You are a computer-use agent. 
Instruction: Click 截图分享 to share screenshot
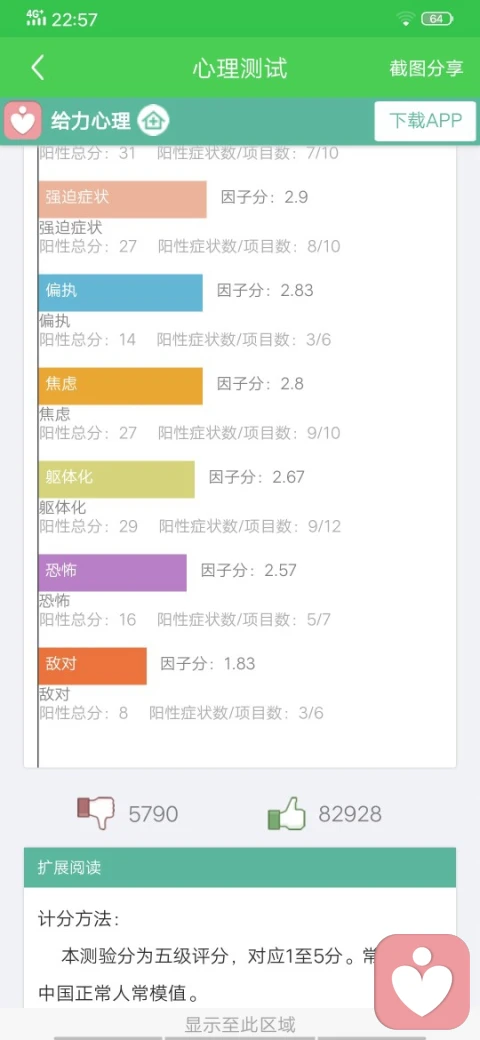pos(426,68)
